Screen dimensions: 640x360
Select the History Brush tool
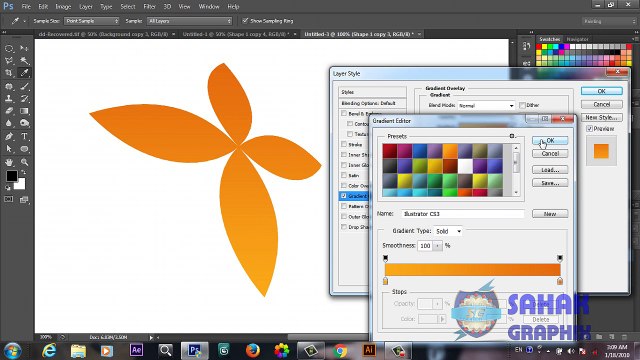tap(24, 99)
